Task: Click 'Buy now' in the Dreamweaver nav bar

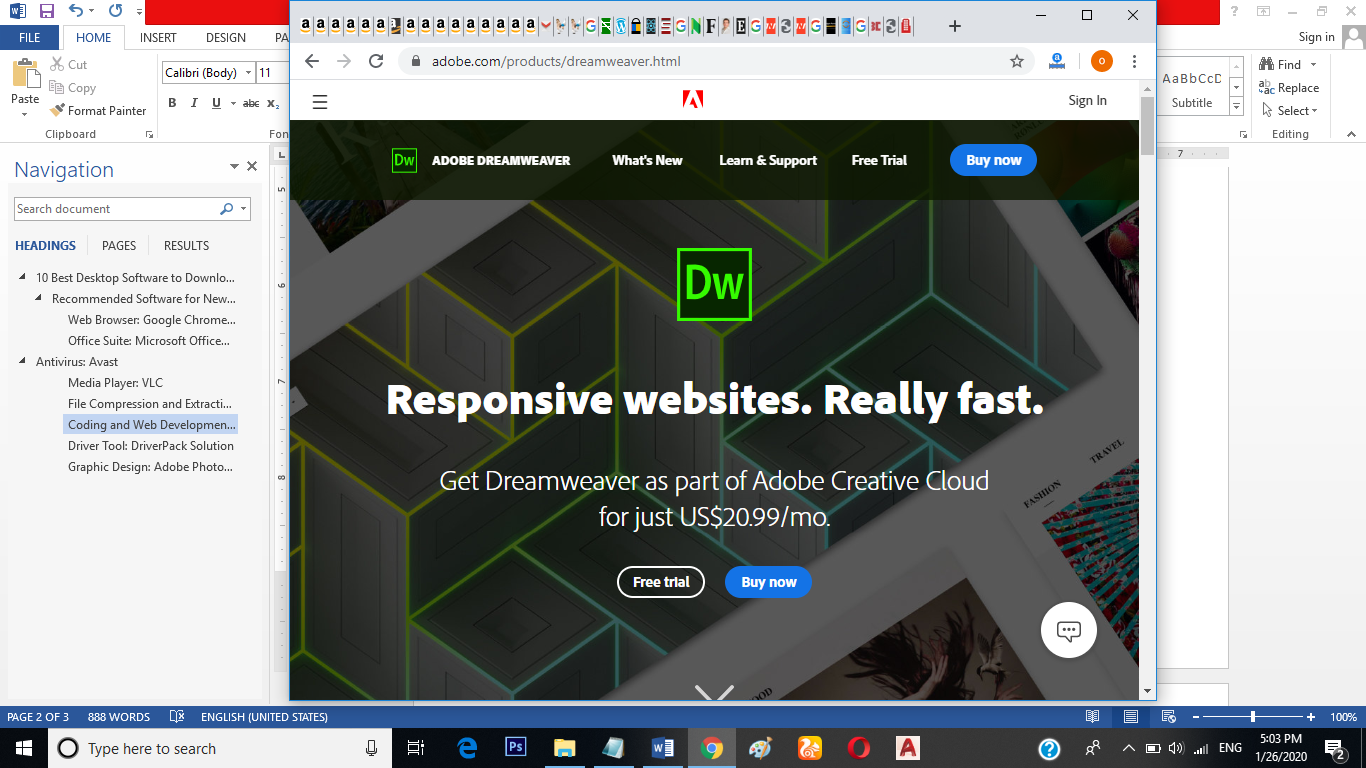Action: (x=994, y=160)
